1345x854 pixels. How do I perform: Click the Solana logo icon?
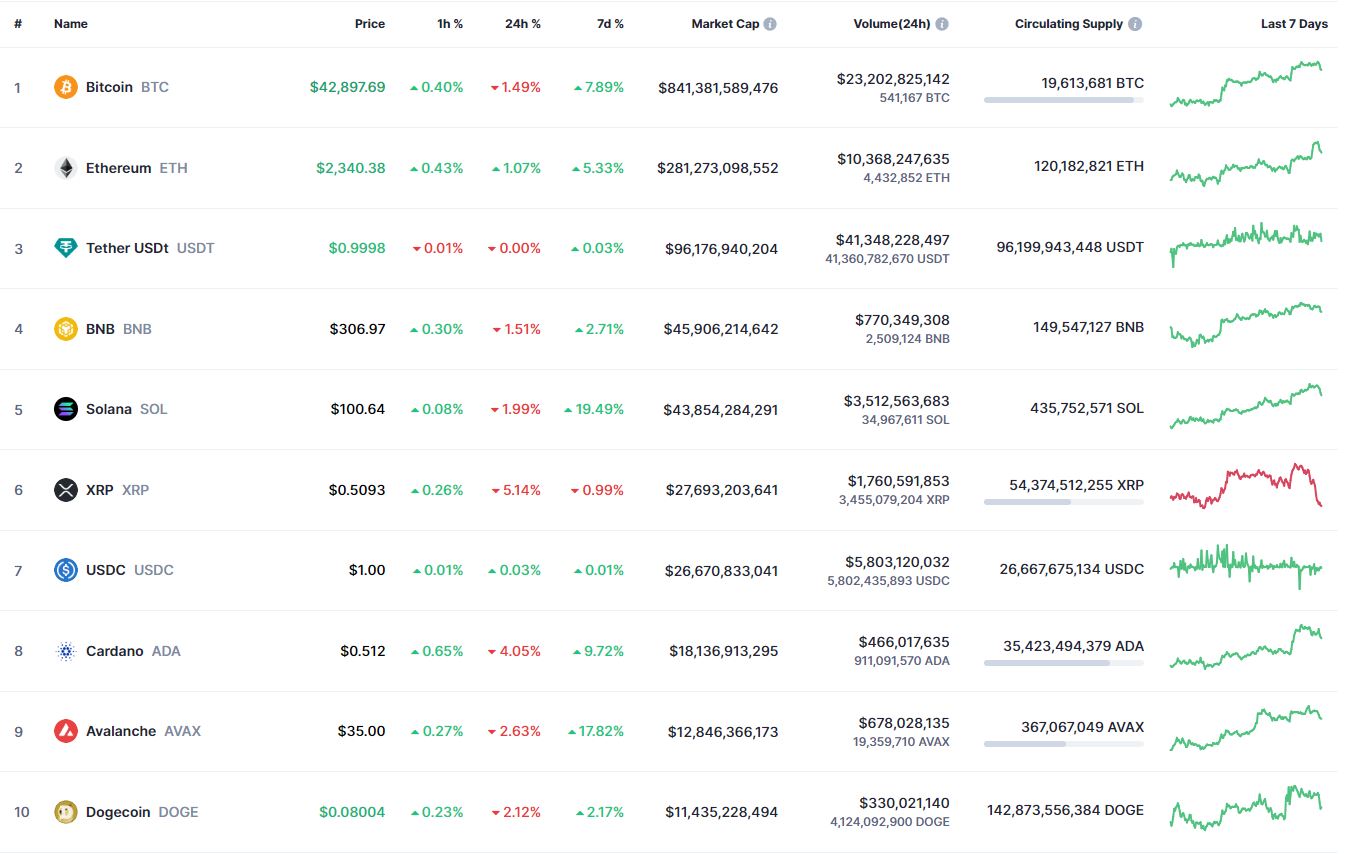(65, 409)
